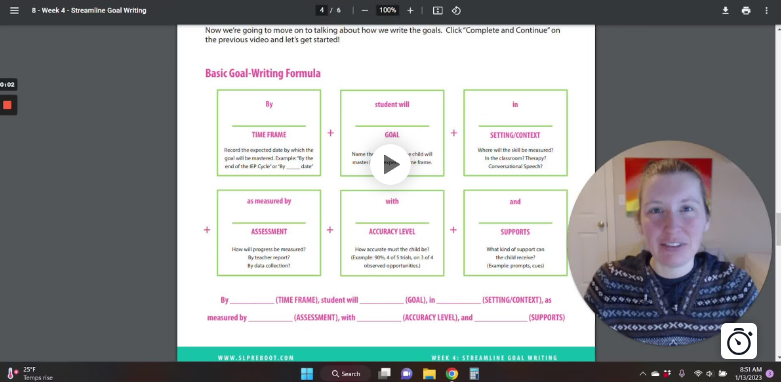781x382 pixels.
Task: Download the PDF file
Action: click(x=726, y=10)
